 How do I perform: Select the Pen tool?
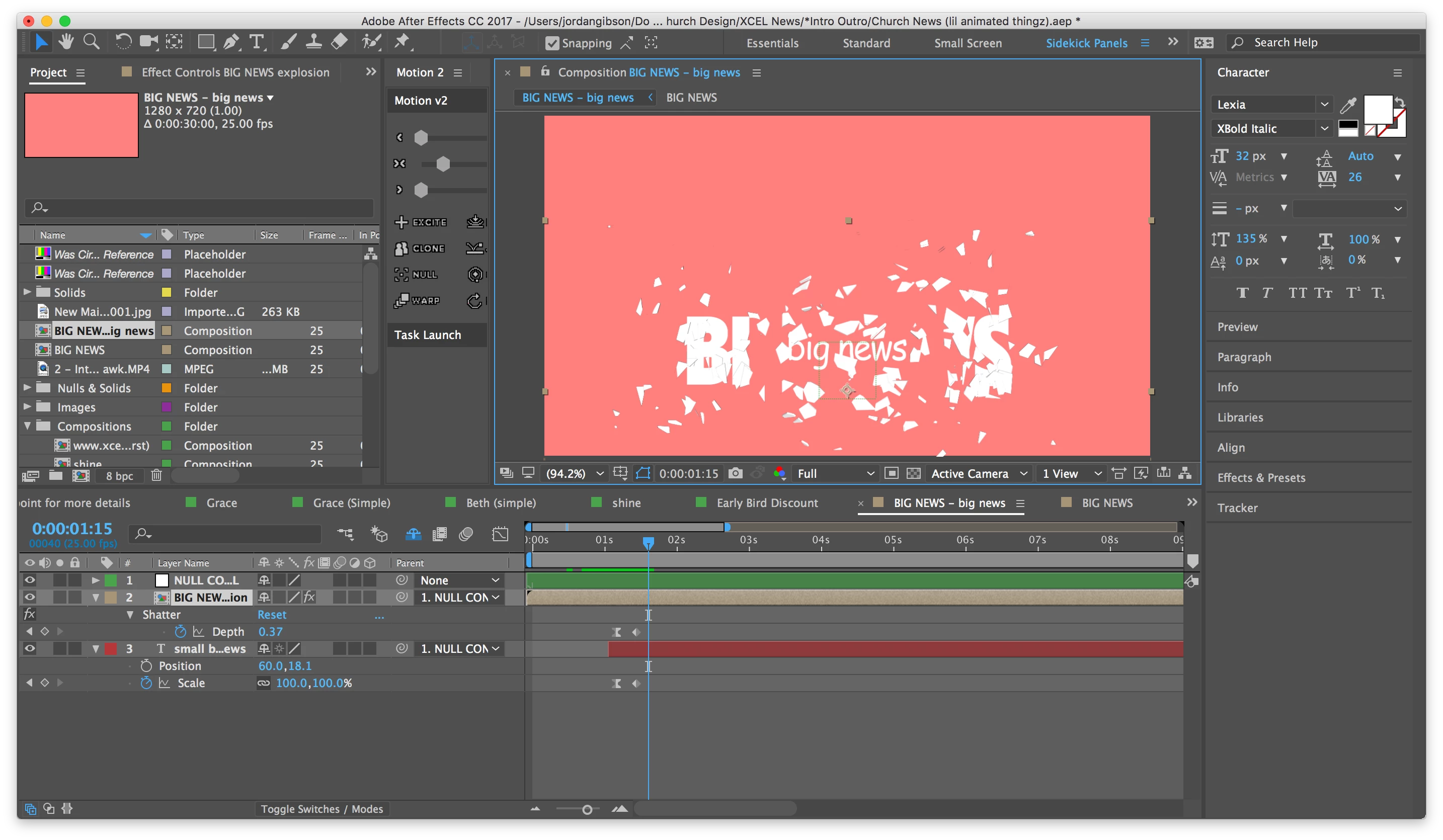tap(231, 42)
